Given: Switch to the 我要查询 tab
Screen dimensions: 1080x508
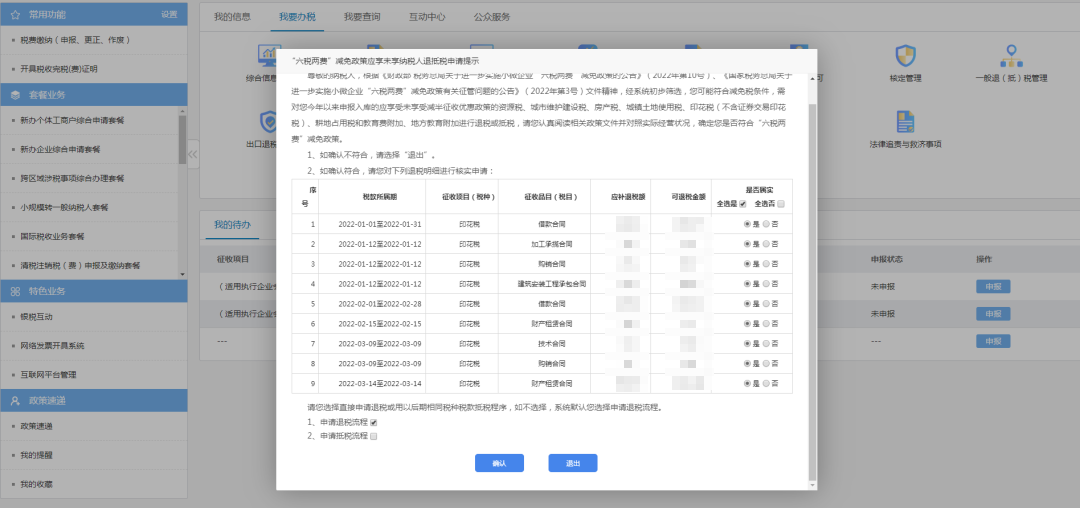Looking at the screenshot, I should click(361, 17).
